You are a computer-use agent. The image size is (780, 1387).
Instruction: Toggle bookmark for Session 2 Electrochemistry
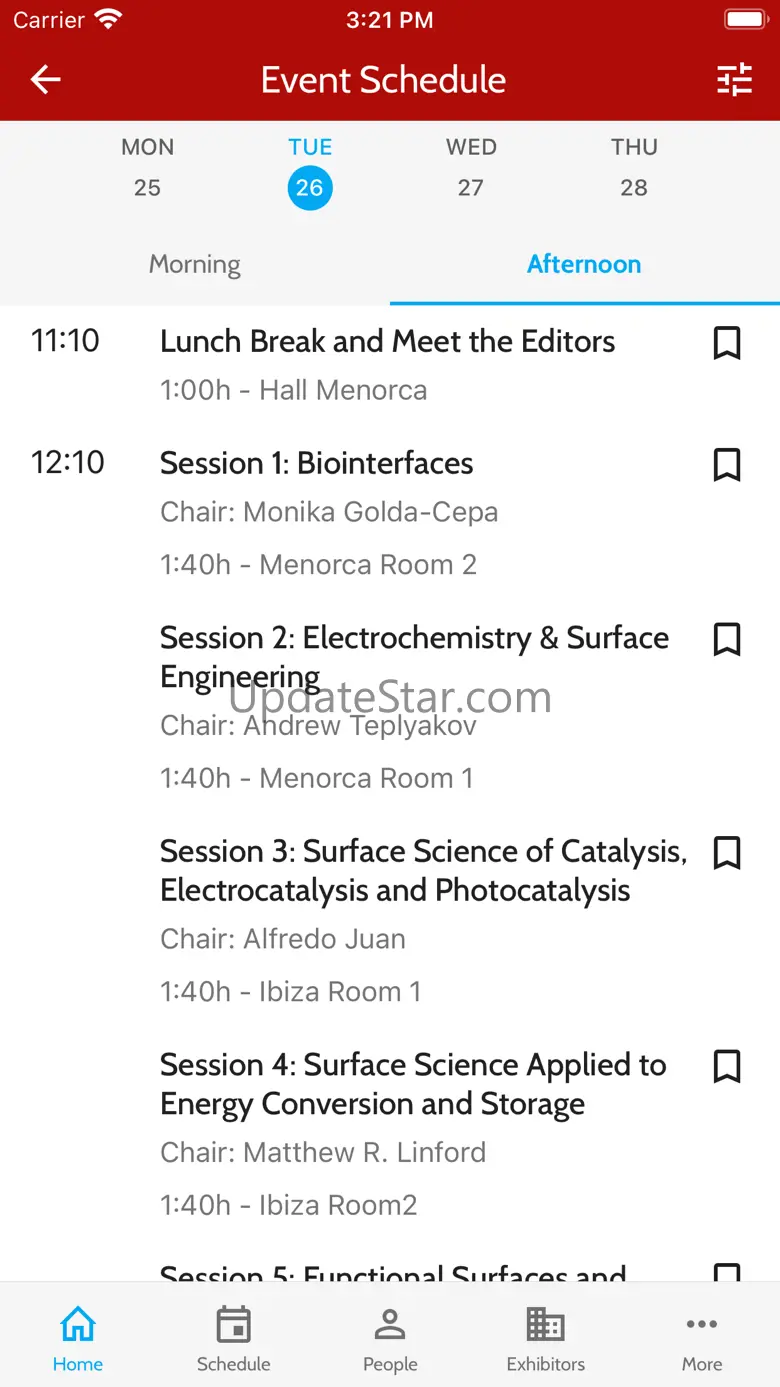pyautogui.click(x=727, y=639)
